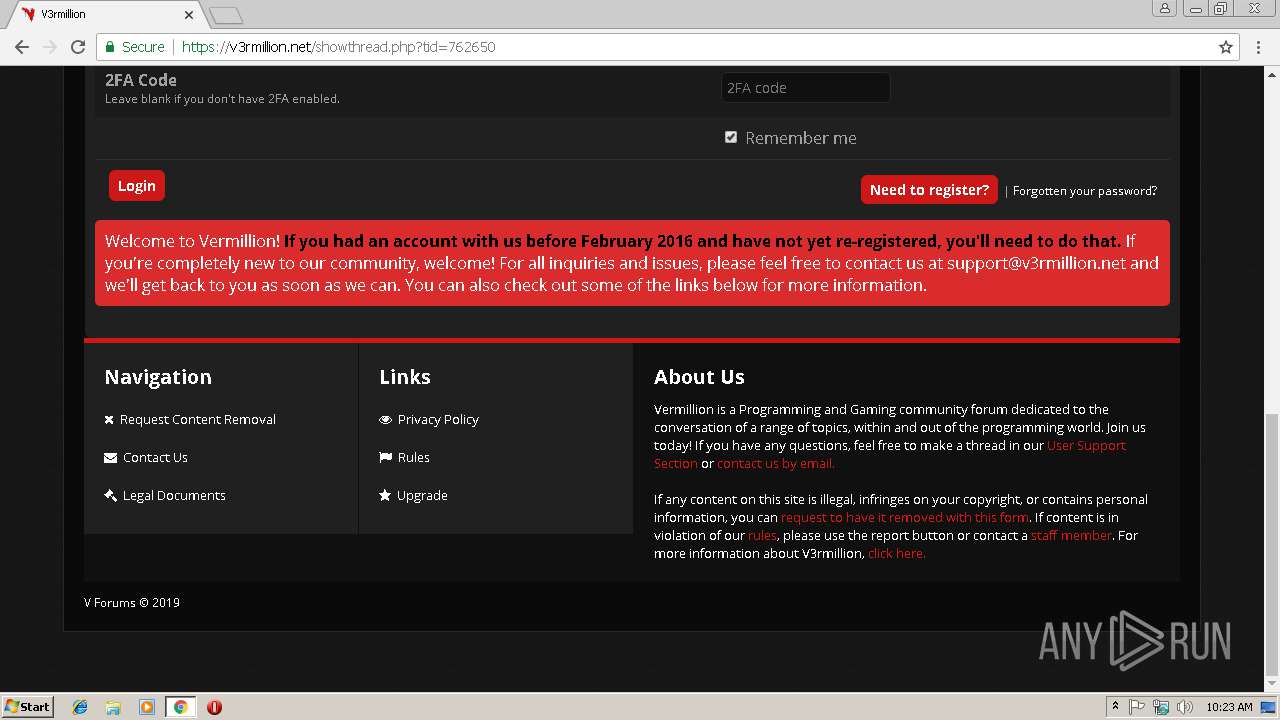Click the Secure padlock icon

(109, 47)
